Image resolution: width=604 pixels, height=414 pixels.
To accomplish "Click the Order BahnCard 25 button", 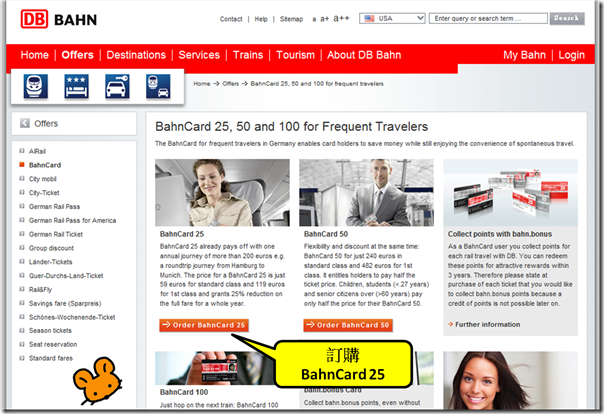I will coord(204,325).
